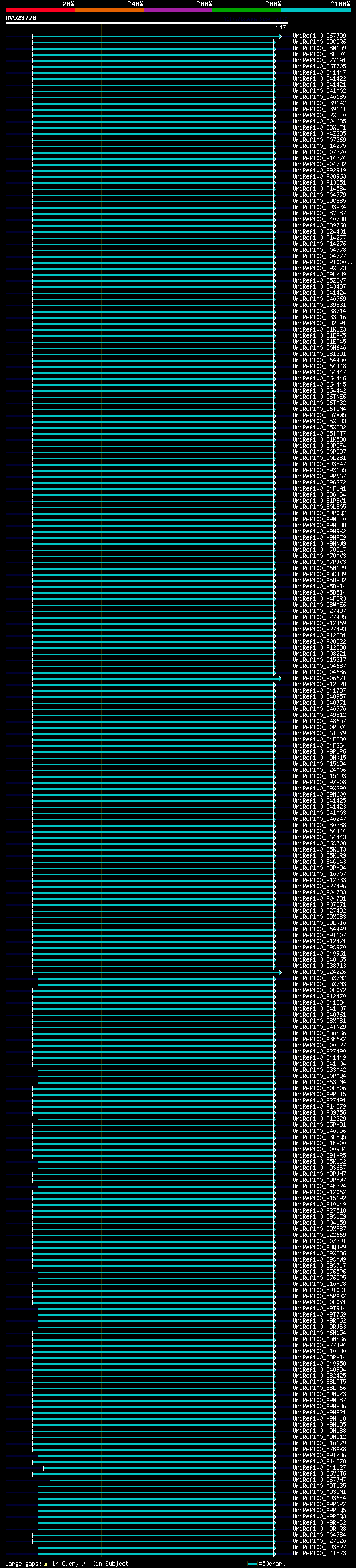Screen dimensions: 356x1568
Task: Click hit label UniRef100_B8LPT5
Action: pos(319,1382)
